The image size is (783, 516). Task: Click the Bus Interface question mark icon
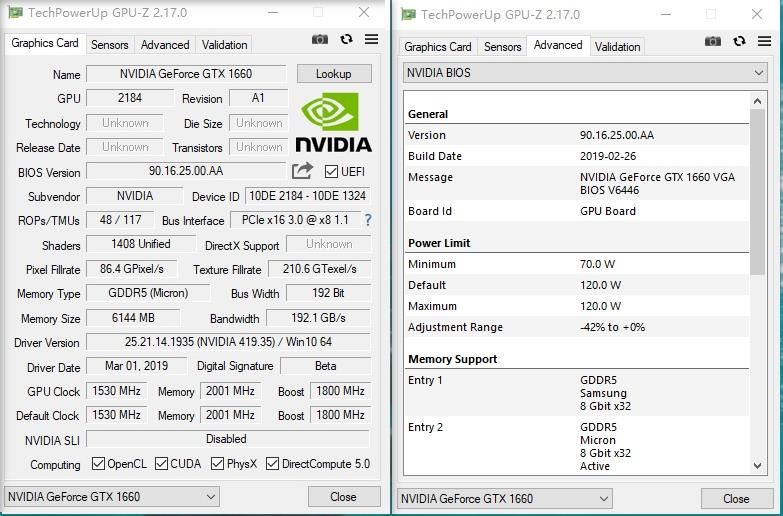point(368,220)
